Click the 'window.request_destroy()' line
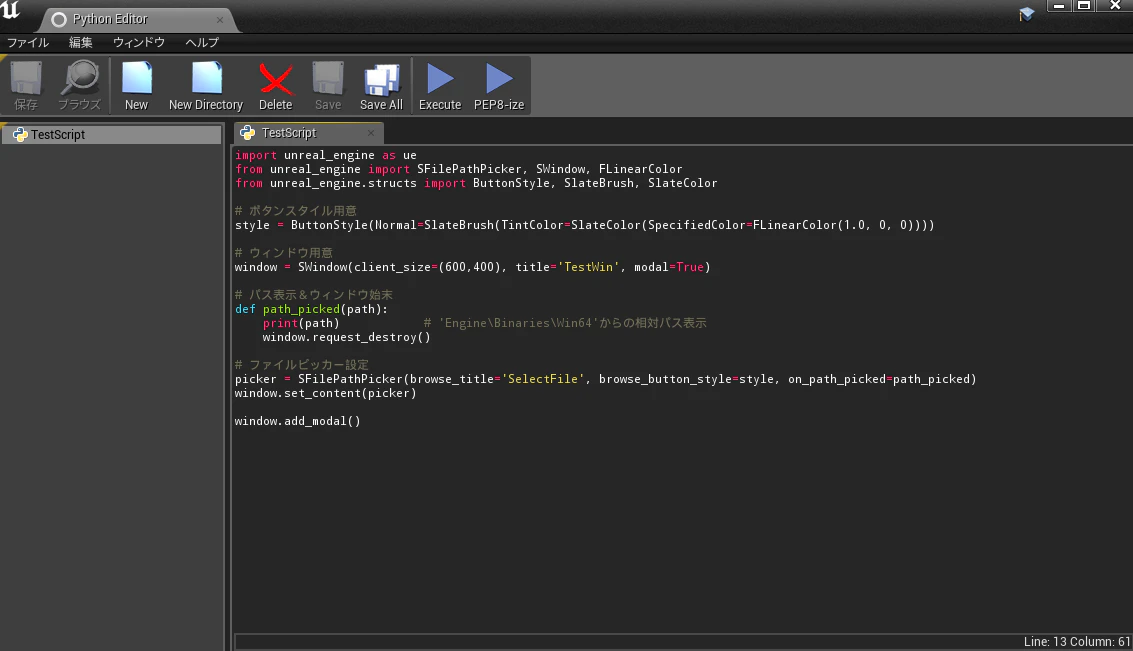The image size is (1133, 651). tap(346, 337)
